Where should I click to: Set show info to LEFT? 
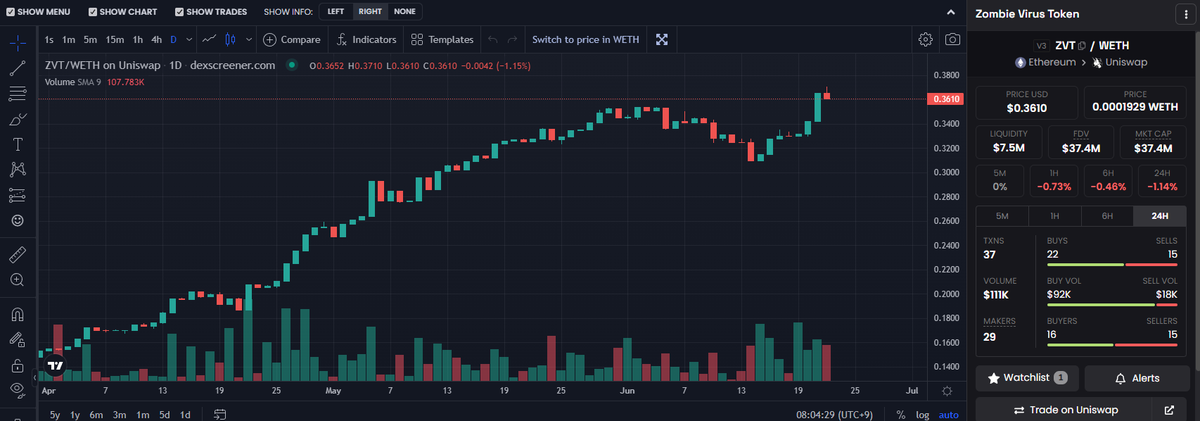pos(336,12)
